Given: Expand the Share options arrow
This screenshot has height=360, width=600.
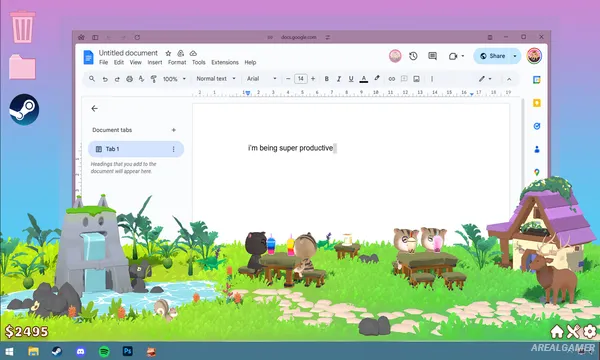Looking at the screenshot, I should coord(515,56).
